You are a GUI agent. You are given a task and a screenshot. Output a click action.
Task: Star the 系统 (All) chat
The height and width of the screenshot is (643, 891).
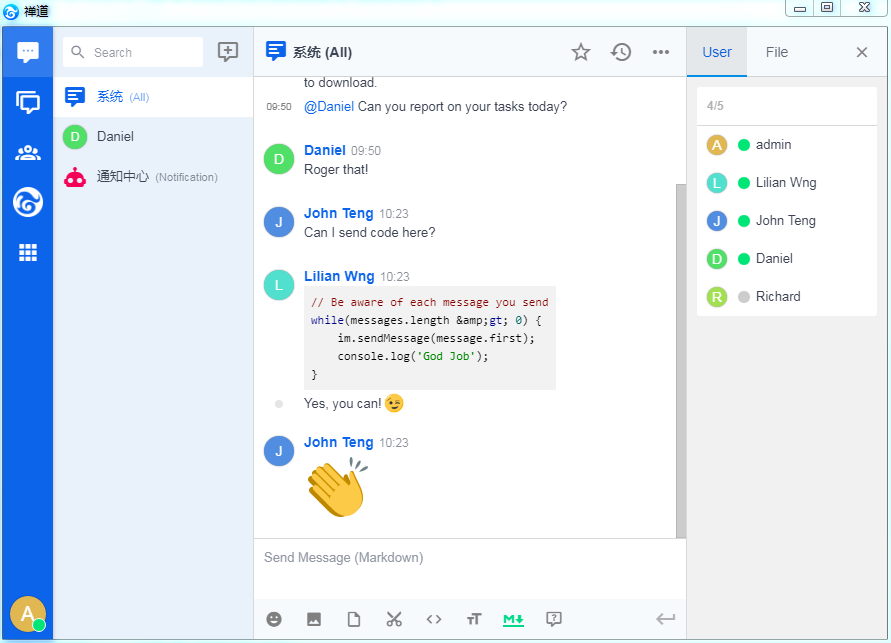click(581, 52)
